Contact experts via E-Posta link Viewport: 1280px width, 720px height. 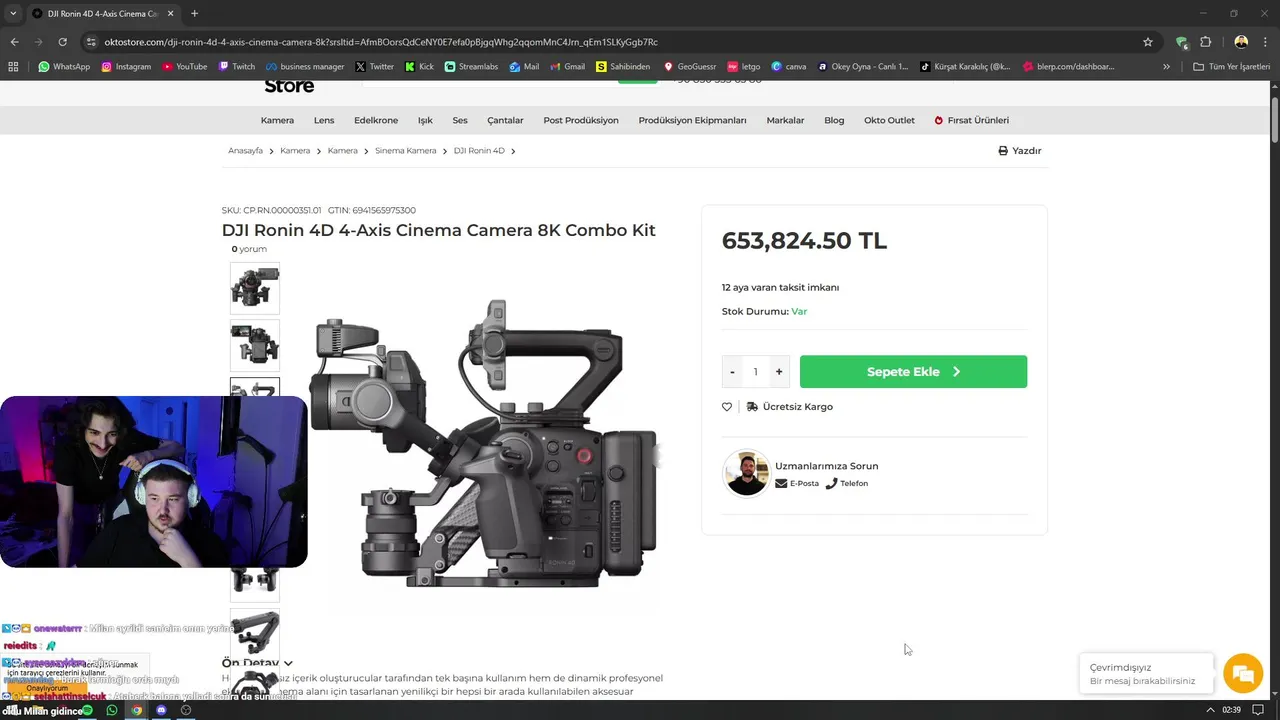[797, 483]
